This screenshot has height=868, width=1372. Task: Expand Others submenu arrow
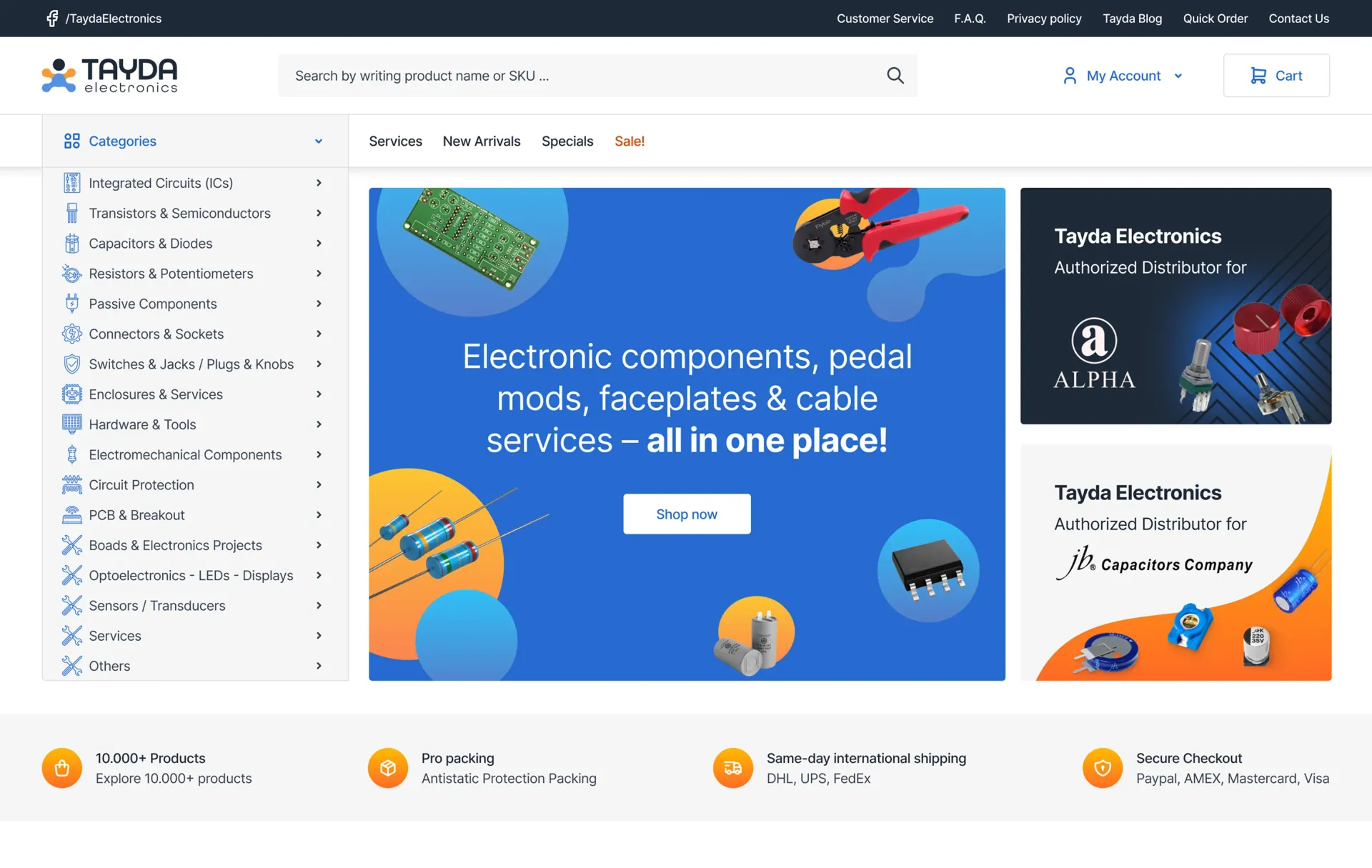click(x=319, y=666)
